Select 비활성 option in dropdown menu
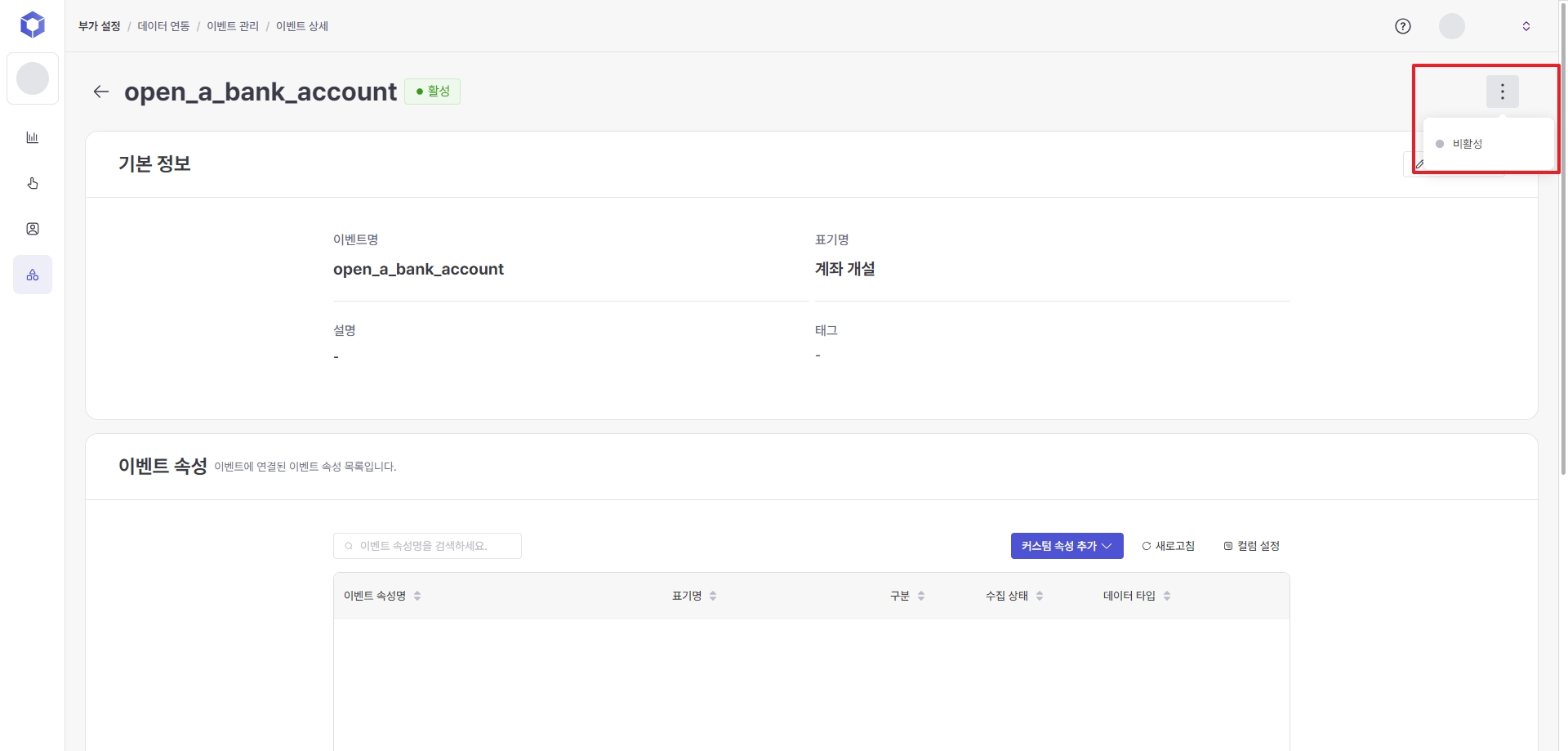This screenshot has width=1568, height=751. tap(1467, 144)
